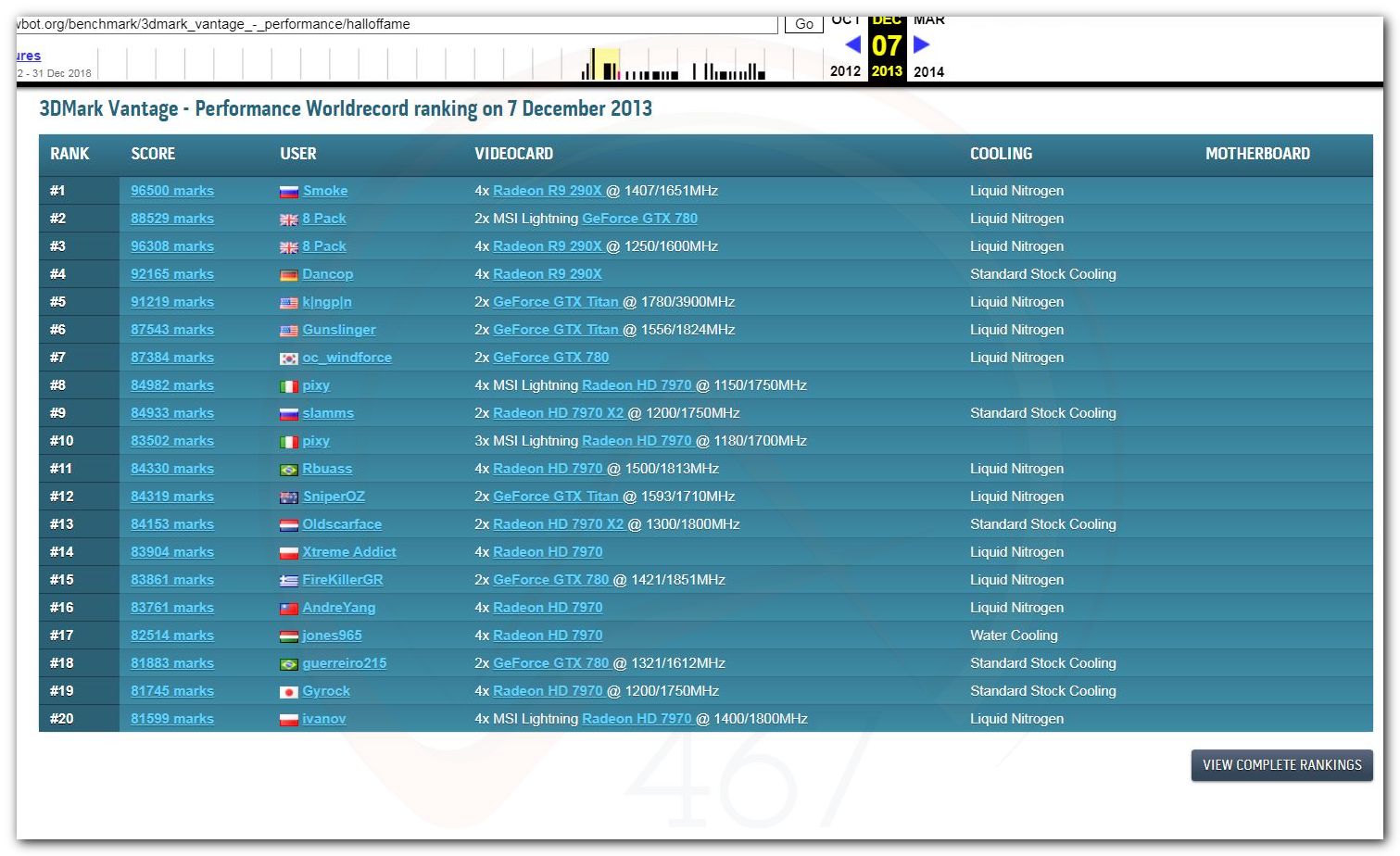Open Smoke's user profile link
1400x856 pixels.
pos(325,191)
